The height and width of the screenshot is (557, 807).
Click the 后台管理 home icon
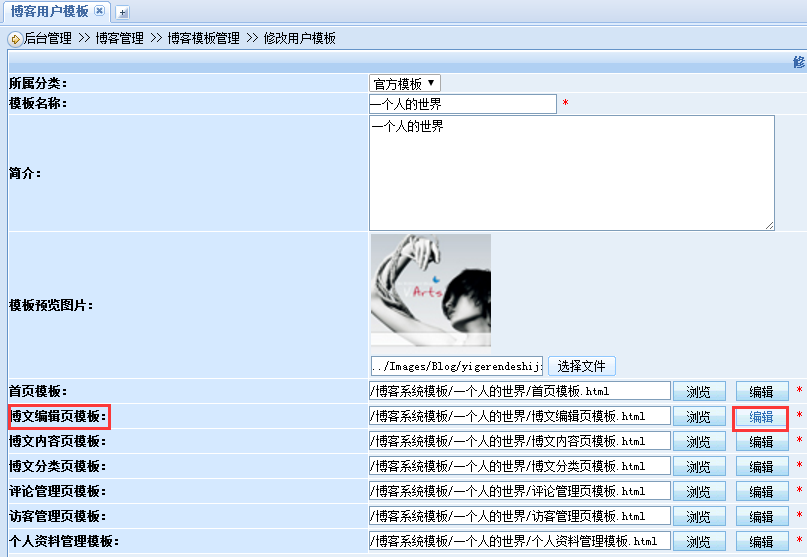[15, 39]
